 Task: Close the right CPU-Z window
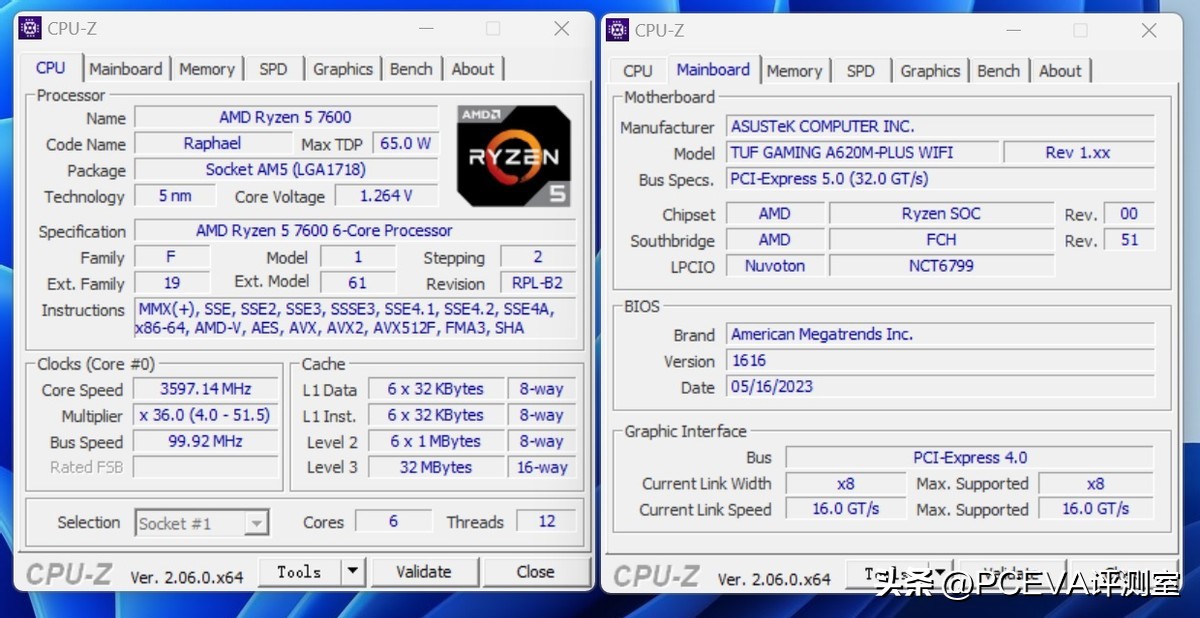click(1149, 30)
